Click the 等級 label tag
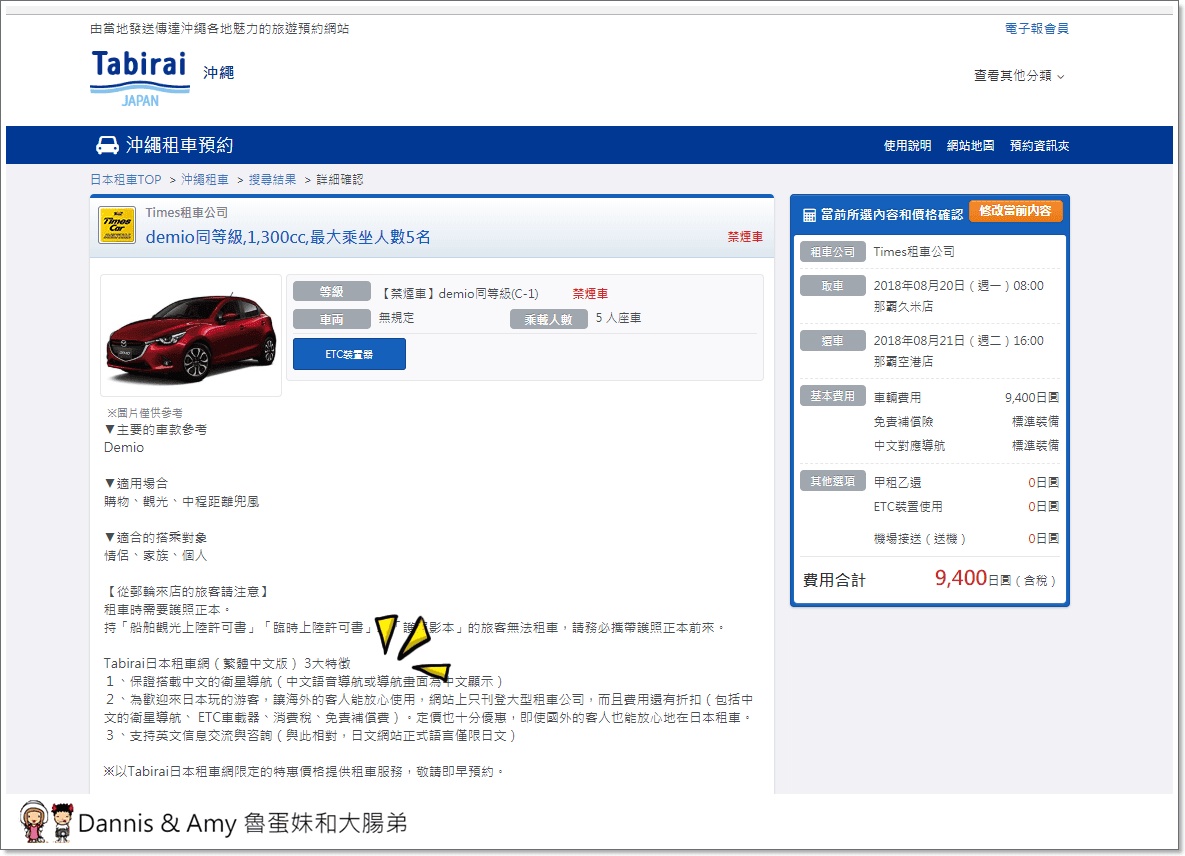Viewport: 1185px width, 856px height. [332, 292]
